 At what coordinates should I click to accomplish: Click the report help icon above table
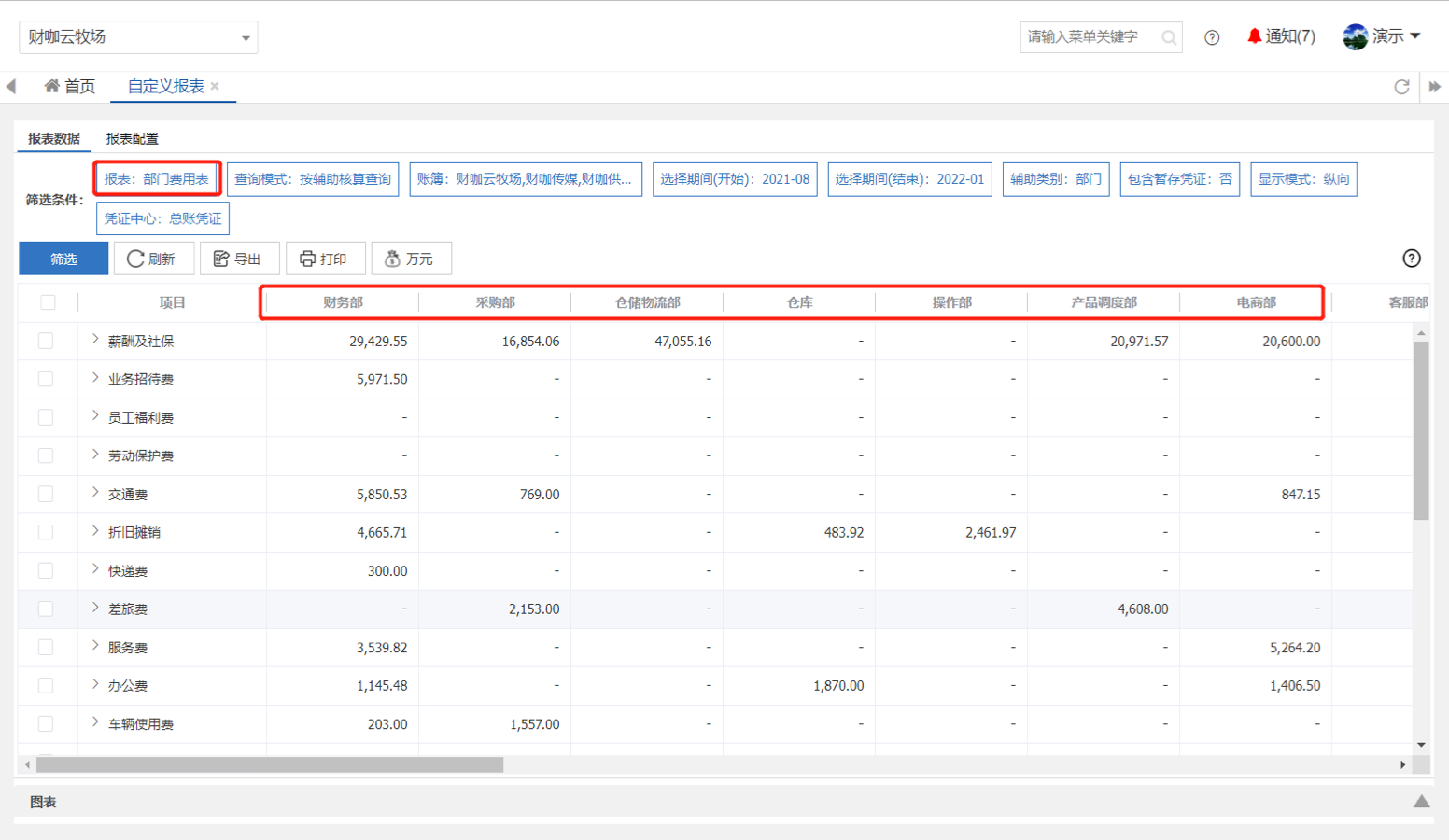(x=1411, y=259)
